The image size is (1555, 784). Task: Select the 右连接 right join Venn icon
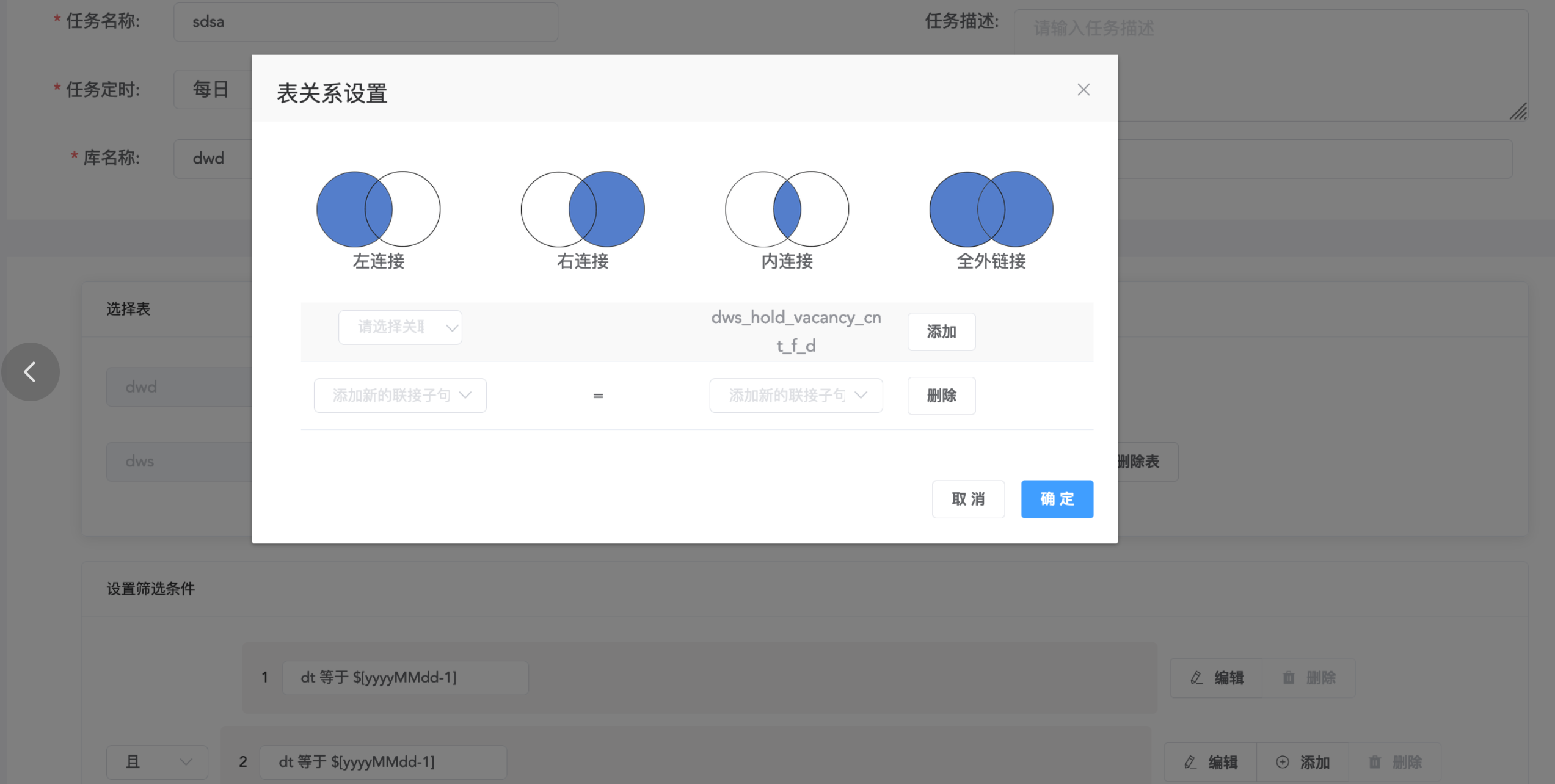pos(583,209)
